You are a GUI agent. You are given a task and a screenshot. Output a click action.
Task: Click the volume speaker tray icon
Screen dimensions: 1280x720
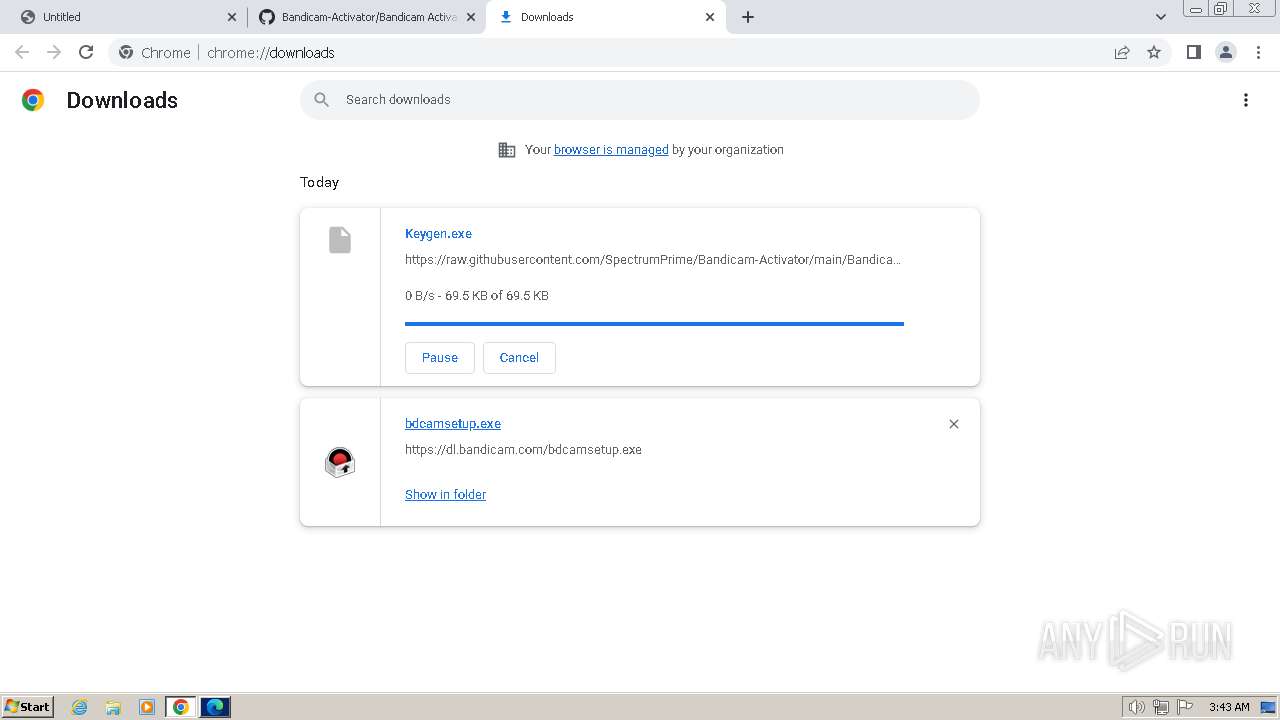1136,707
